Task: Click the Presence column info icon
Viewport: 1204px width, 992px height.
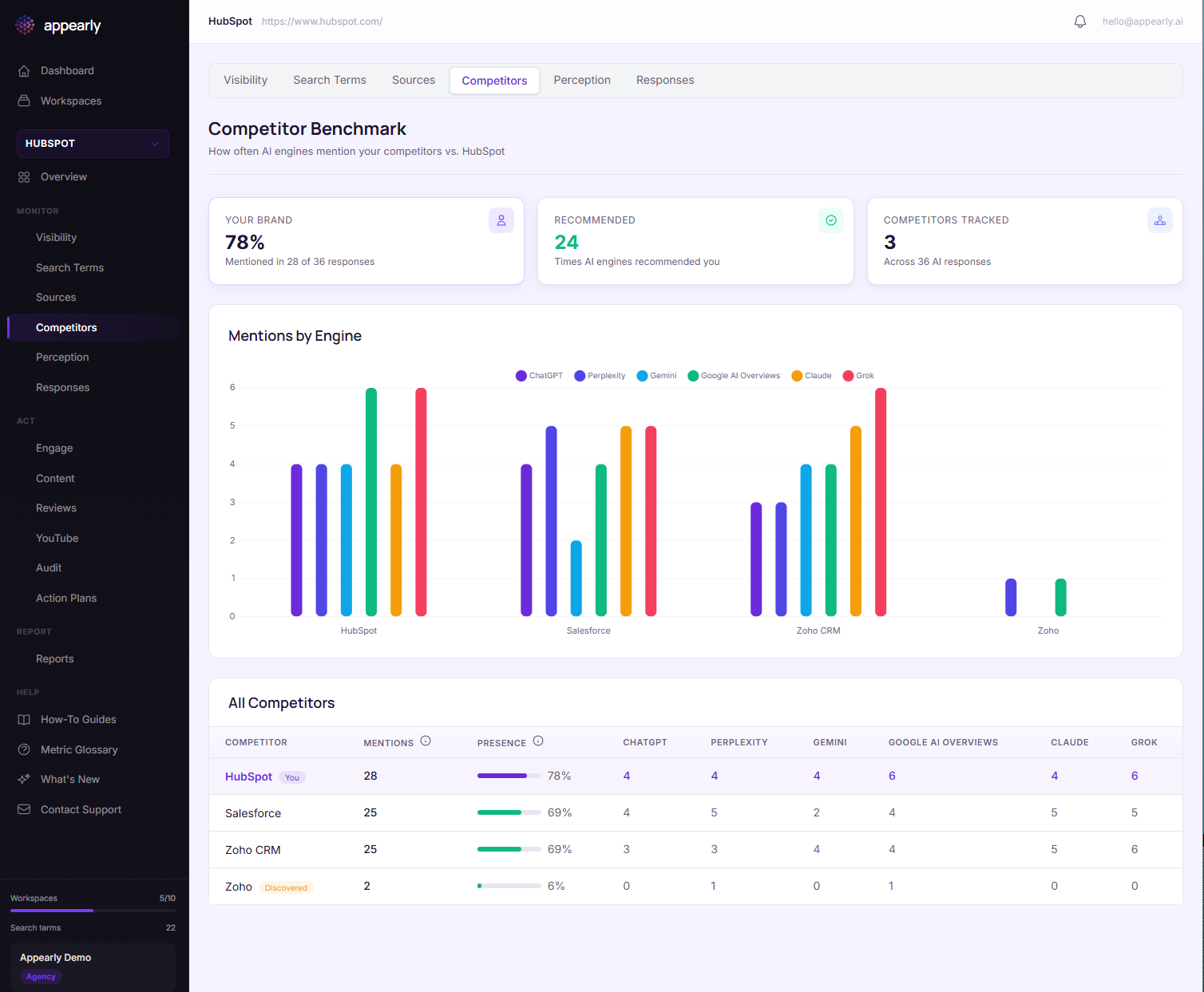Action: click(538, 741)
